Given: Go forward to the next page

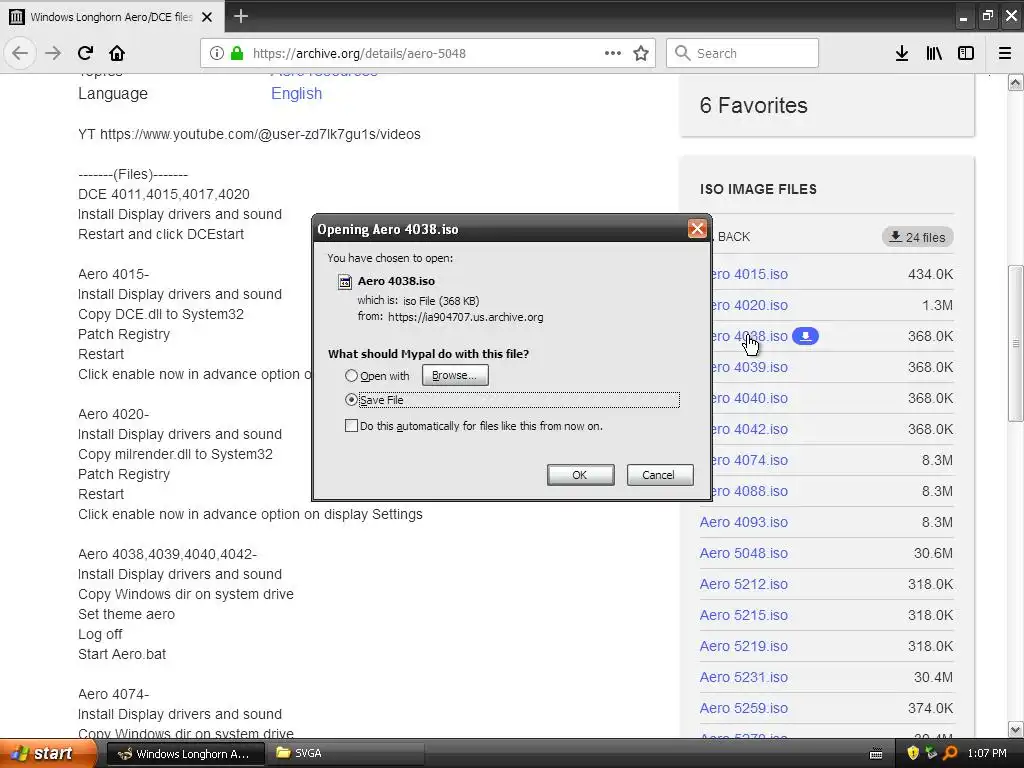Looking at the screenshot, I should pos(53,53).
